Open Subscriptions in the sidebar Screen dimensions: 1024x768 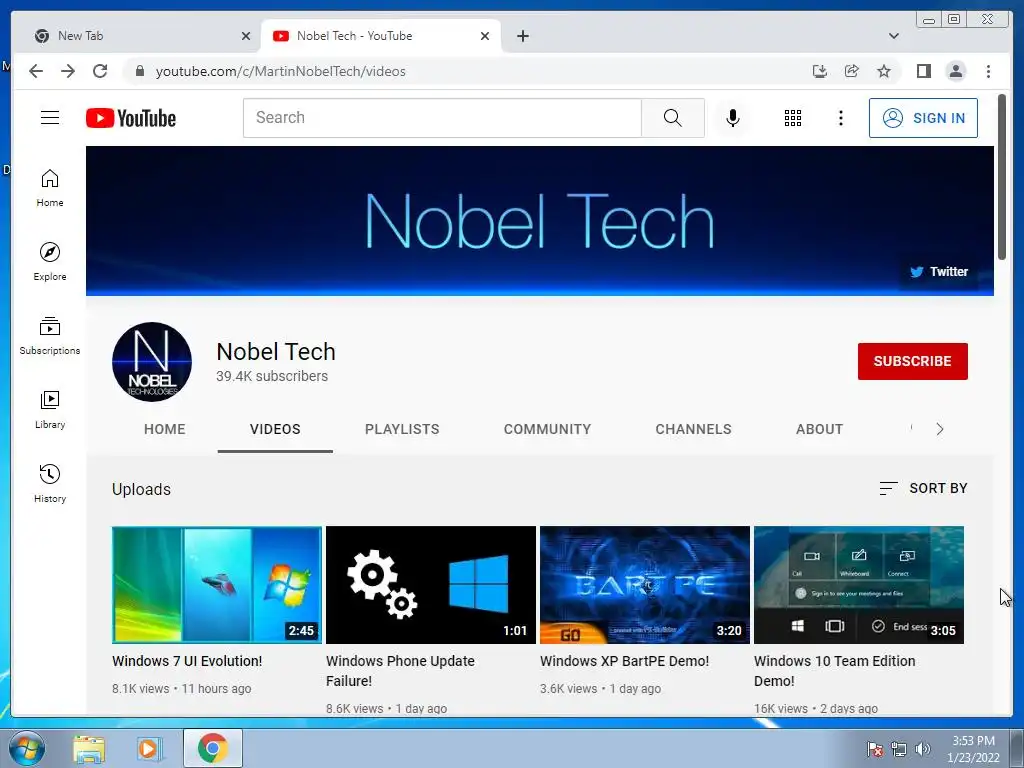point(50,336)
